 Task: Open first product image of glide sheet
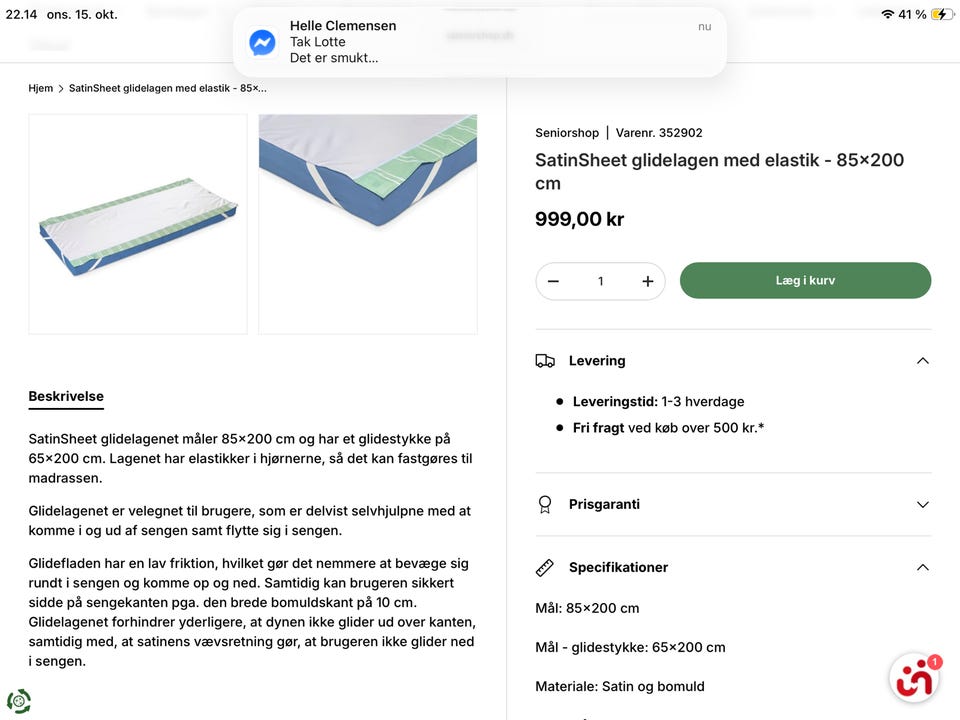138,224
